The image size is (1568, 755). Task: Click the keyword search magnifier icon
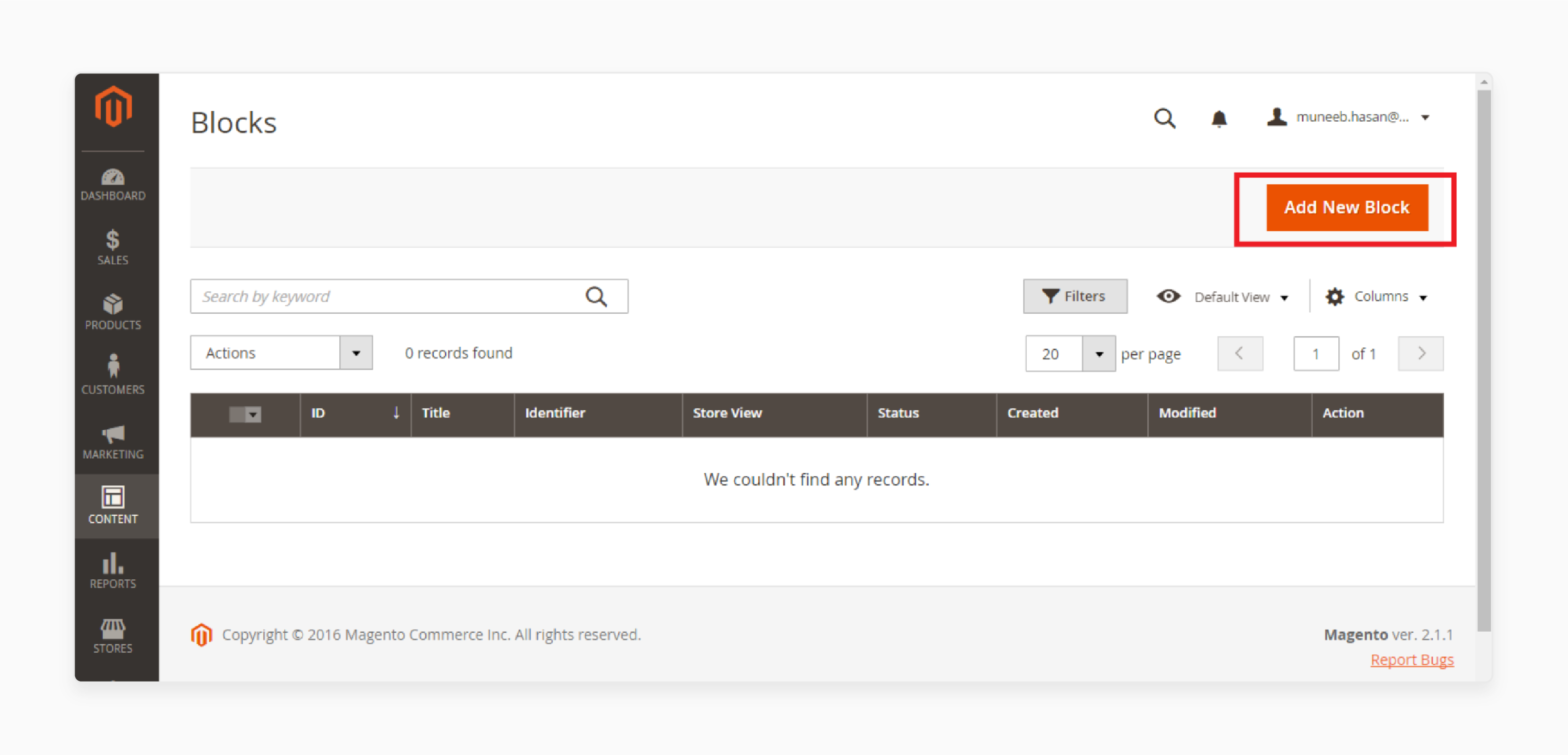click(x=597, y=296)
